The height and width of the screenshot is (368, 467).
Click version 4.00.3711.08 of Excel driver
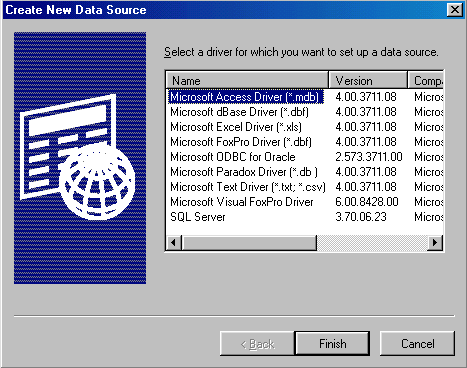[366, 127]
